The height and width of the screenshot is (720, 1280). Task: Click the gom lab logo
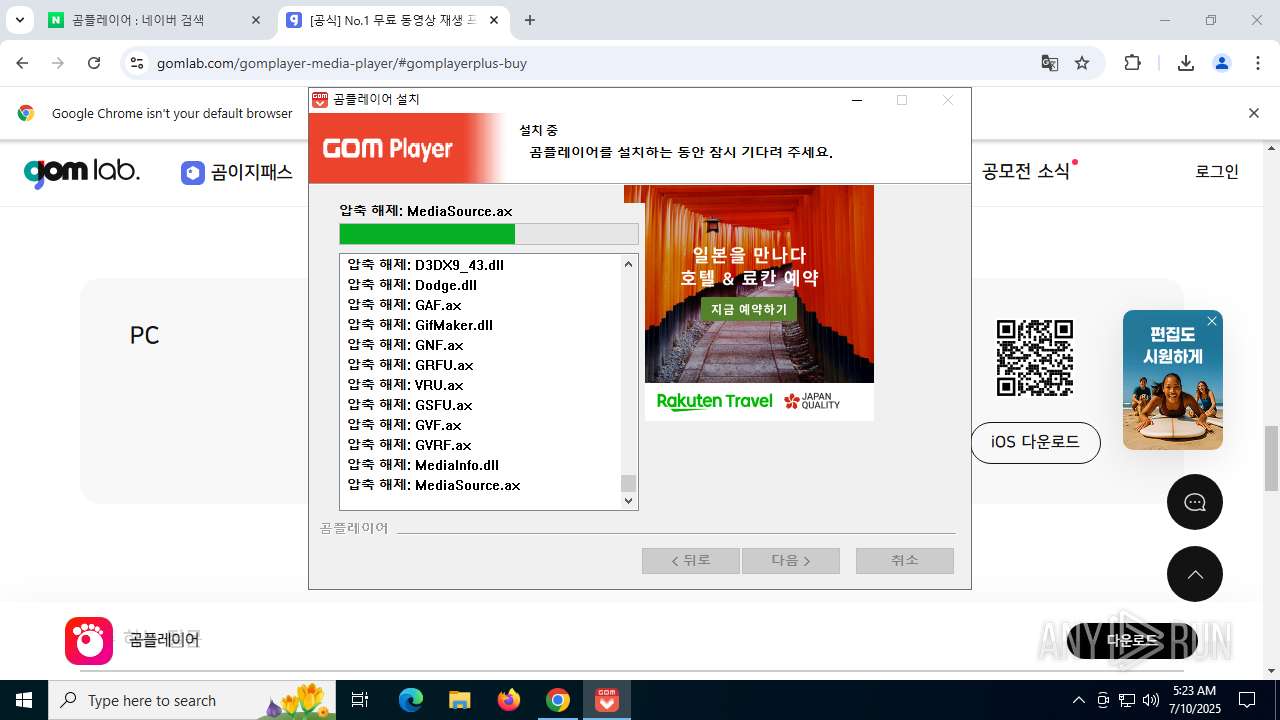(x=81, y=172)
